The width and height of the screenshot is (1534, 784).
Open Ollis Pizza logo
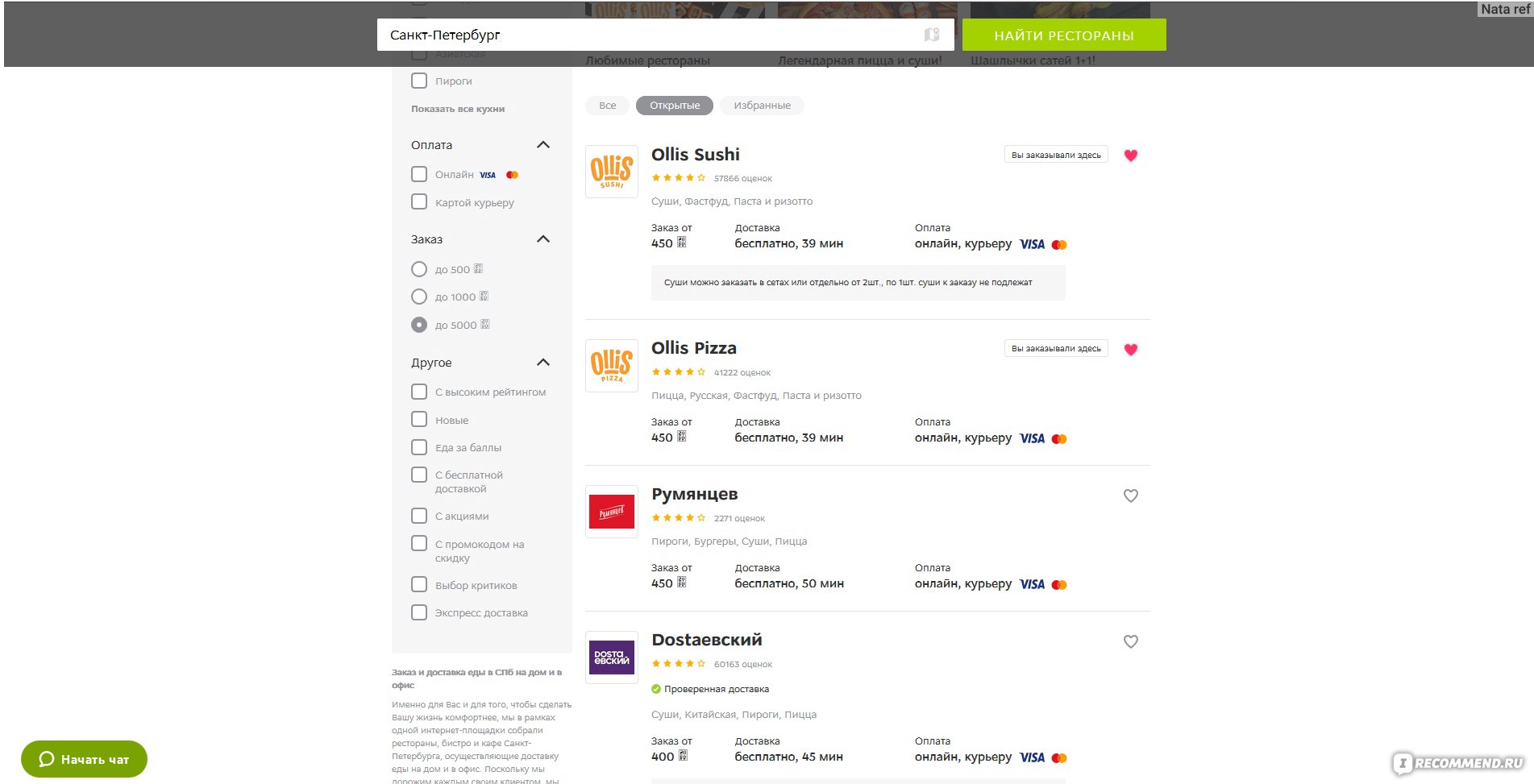[x=612, y=366]
